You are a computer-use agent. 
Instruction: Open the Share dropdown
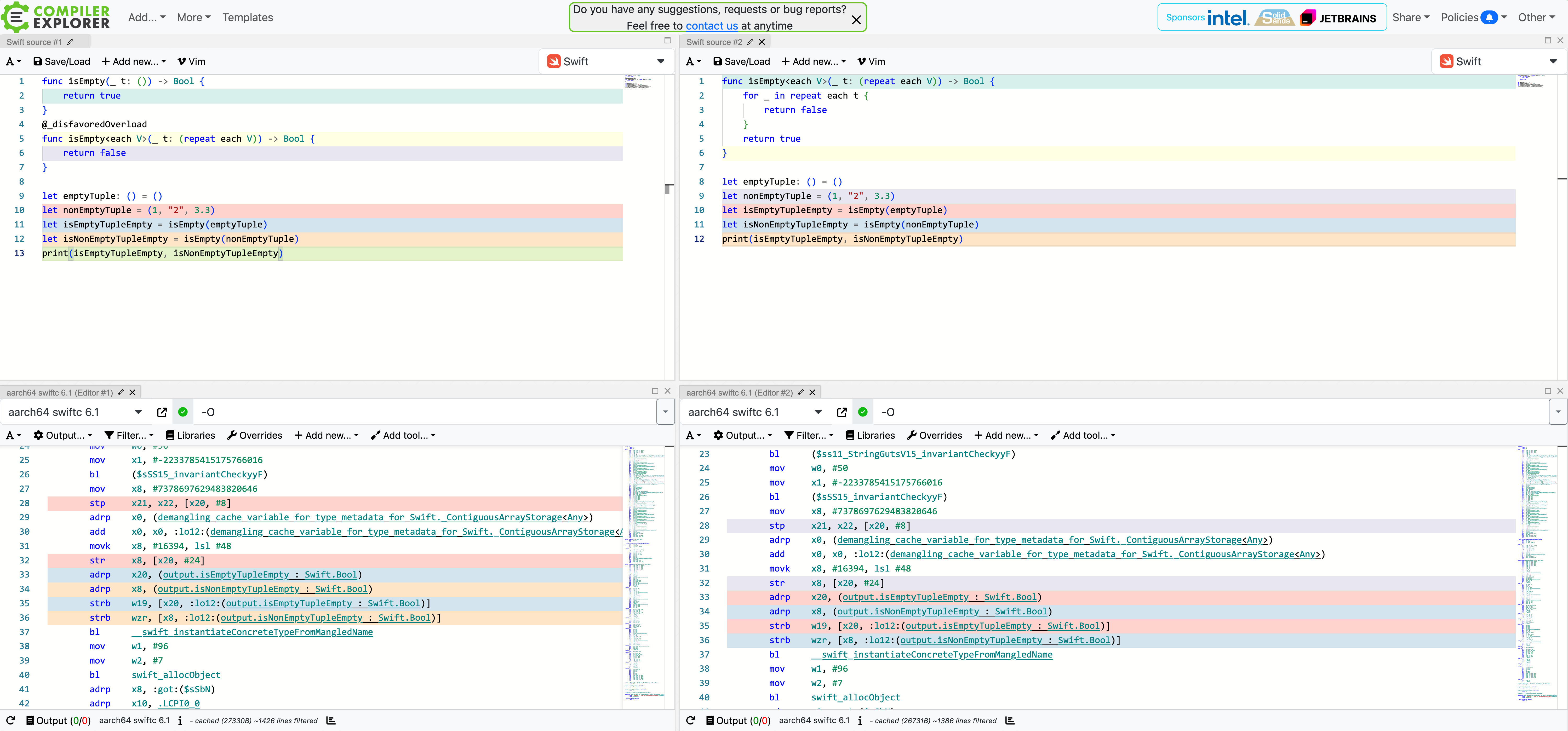coord(1410,18)
